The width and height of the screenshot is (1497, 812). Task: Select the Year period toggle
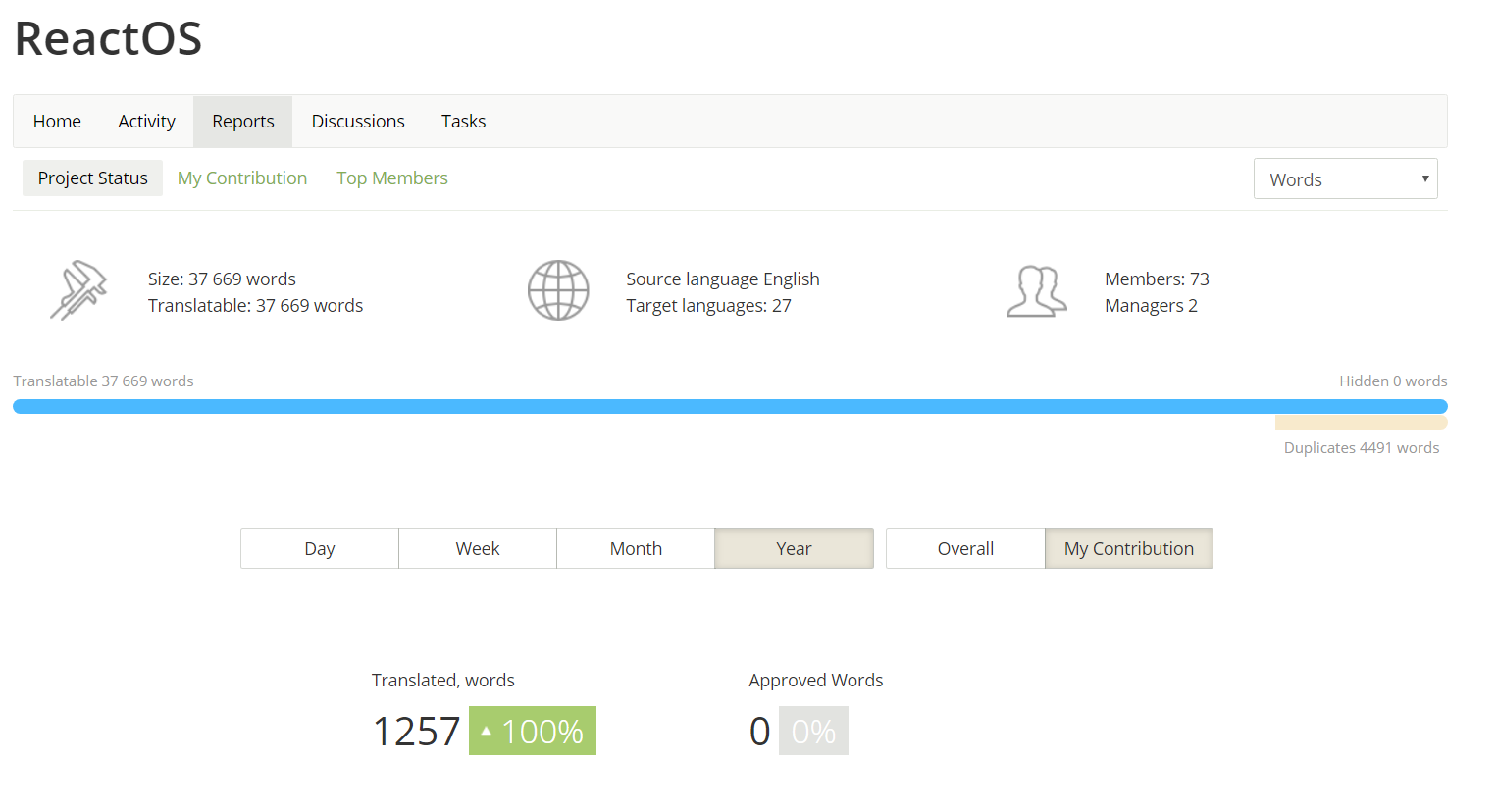pos(794,548)
